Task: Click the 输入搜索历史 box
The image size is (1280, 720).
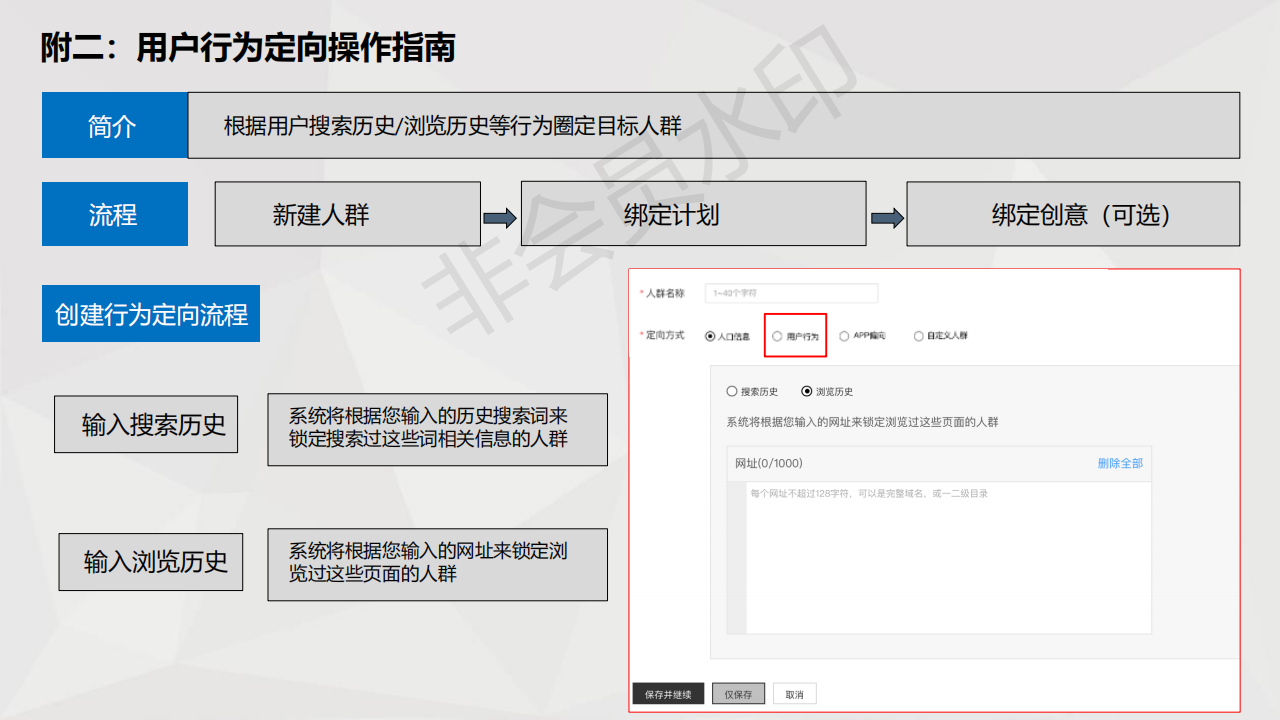Action: click(146, 424)
